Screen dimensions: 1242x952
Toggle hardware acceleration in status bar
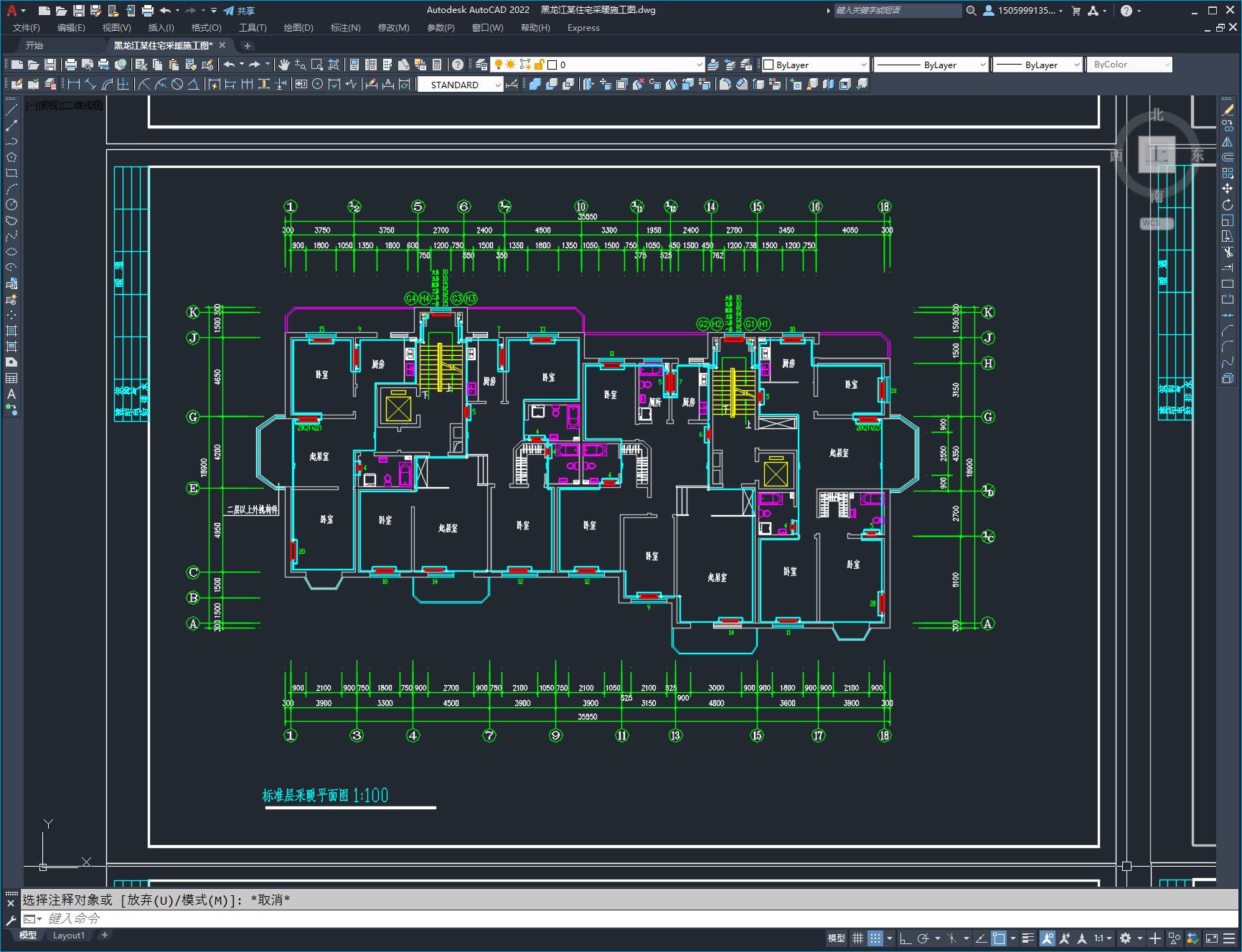[1193, 938]
